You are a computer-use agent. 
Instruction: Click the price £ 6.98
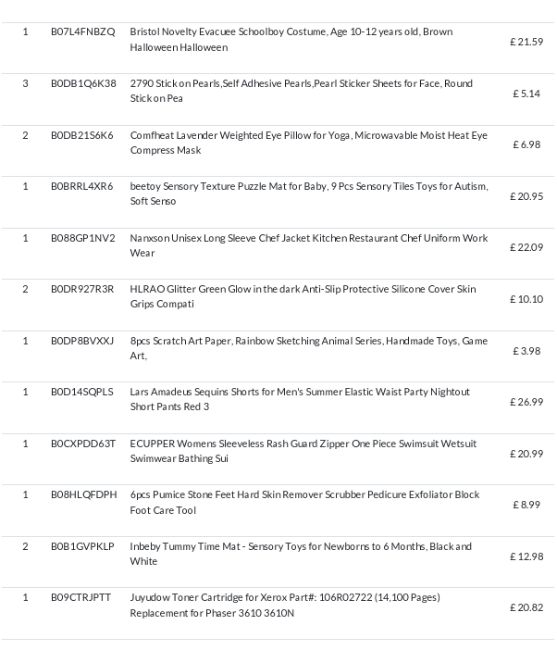pos(526,145)
